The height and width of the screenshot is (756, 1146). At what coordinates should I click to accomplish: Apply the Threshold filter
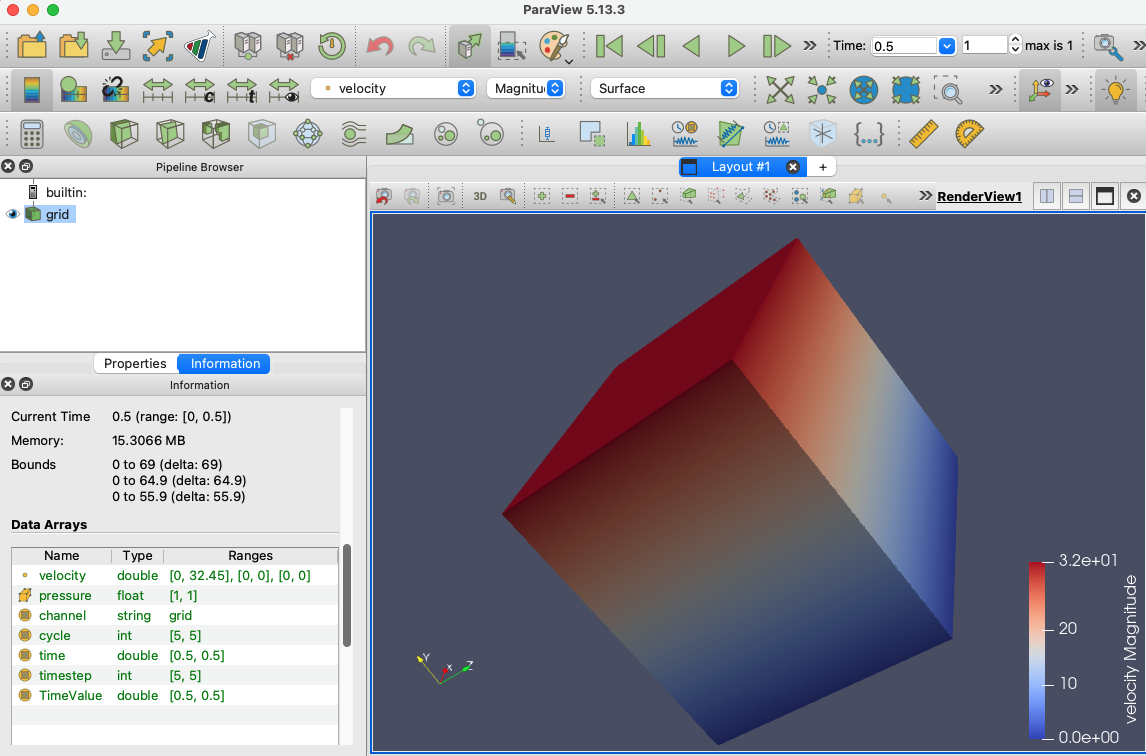click(216, 134)
